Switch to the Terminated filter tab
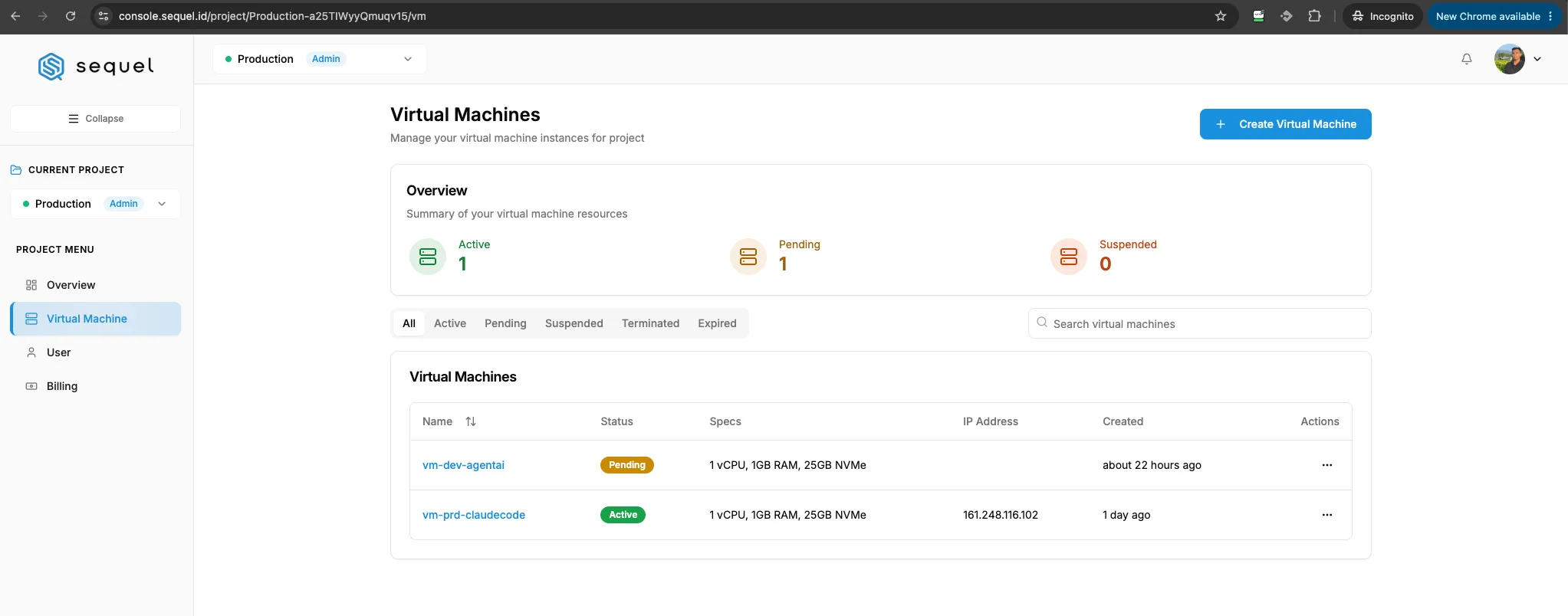The image size is (1568, 616). click(650, 323)
